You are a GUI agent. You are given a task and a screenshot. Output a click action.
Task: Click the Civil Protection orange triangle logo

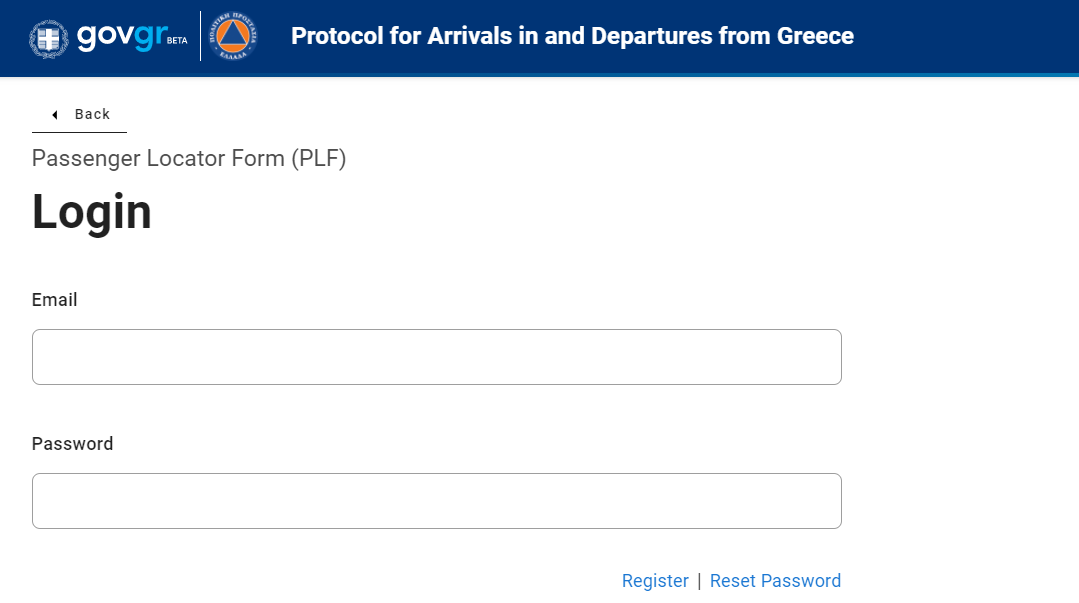(x=233, y=36)
